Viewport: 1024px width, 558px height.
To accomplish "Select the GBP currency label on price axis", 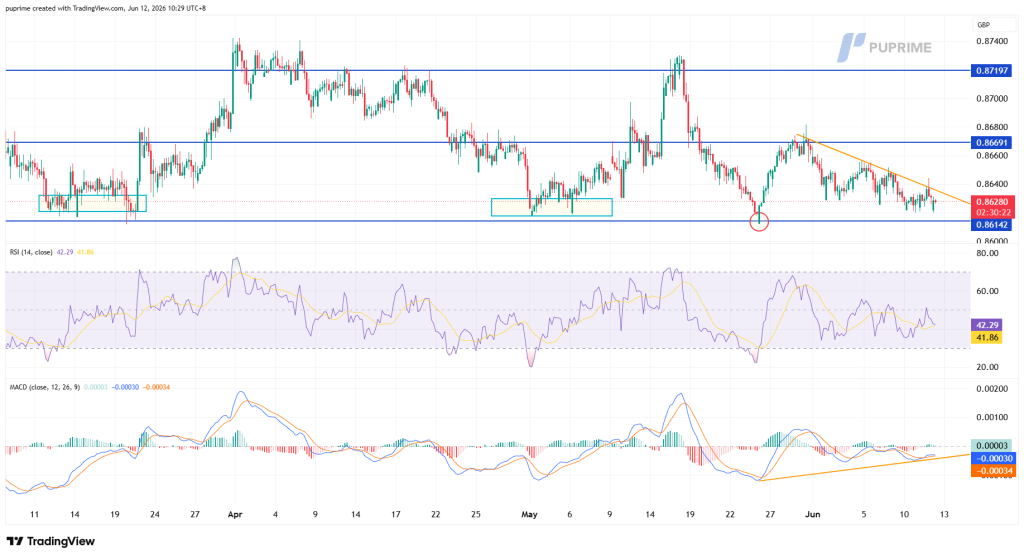I will pyautogui.click(x=983, y=25).
